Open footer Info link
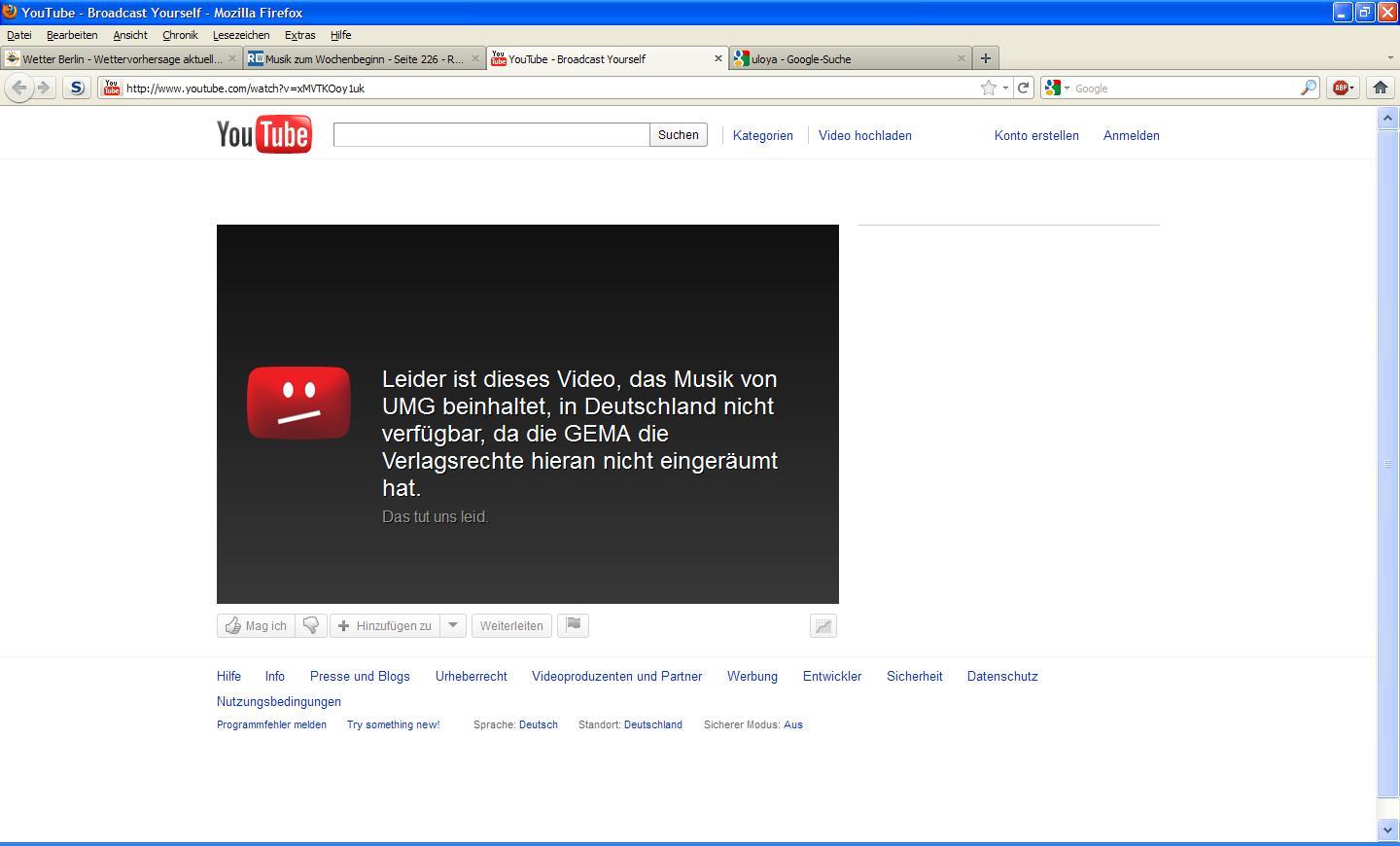This screenshot has height=846, width=1400. click(x=275, y=676)
